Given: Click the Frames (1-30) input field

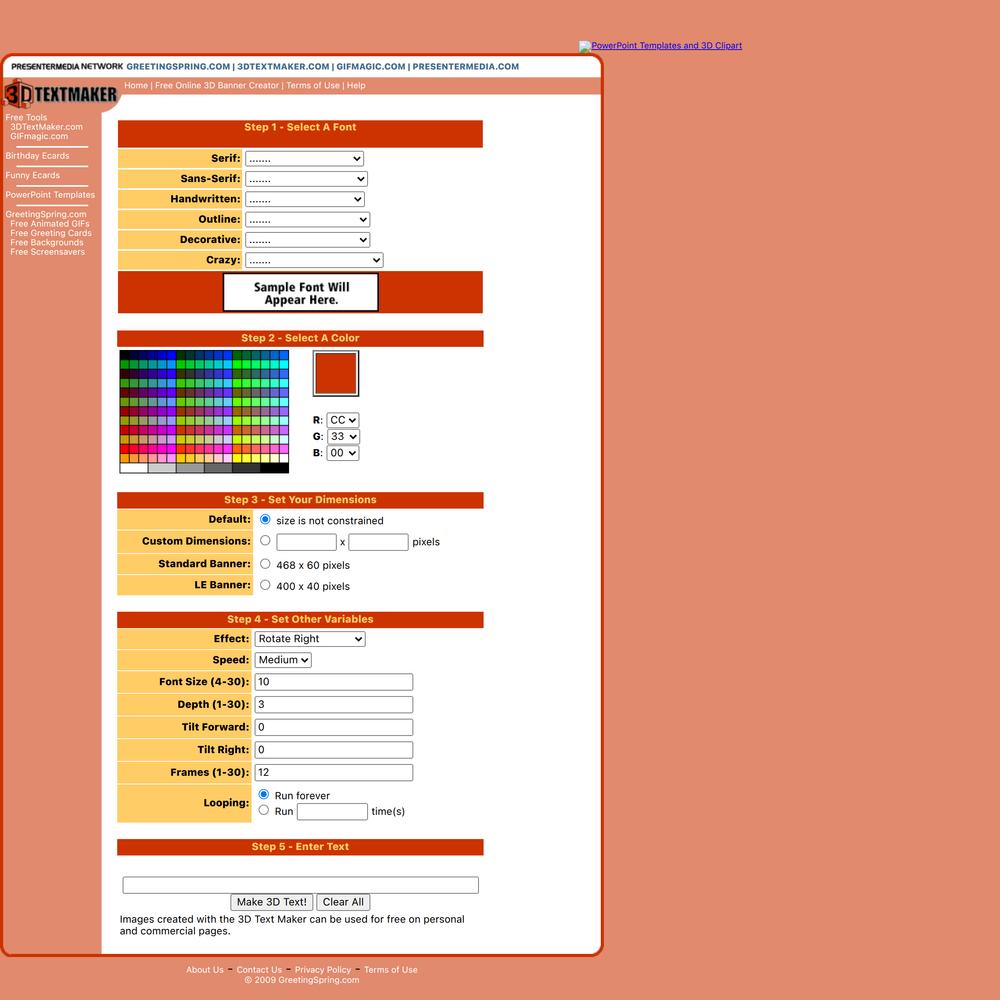Looking at the screenshot, I should click(334, 773).
